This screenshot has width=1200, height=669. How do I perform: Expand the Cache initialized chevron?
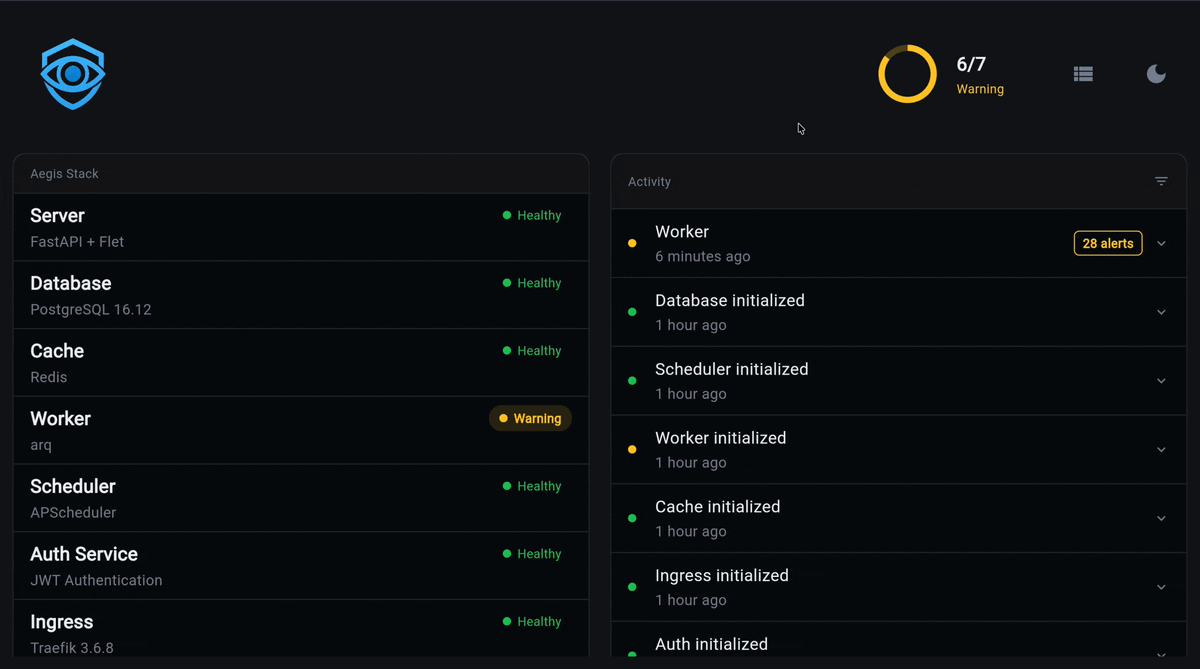(1161, 518)
